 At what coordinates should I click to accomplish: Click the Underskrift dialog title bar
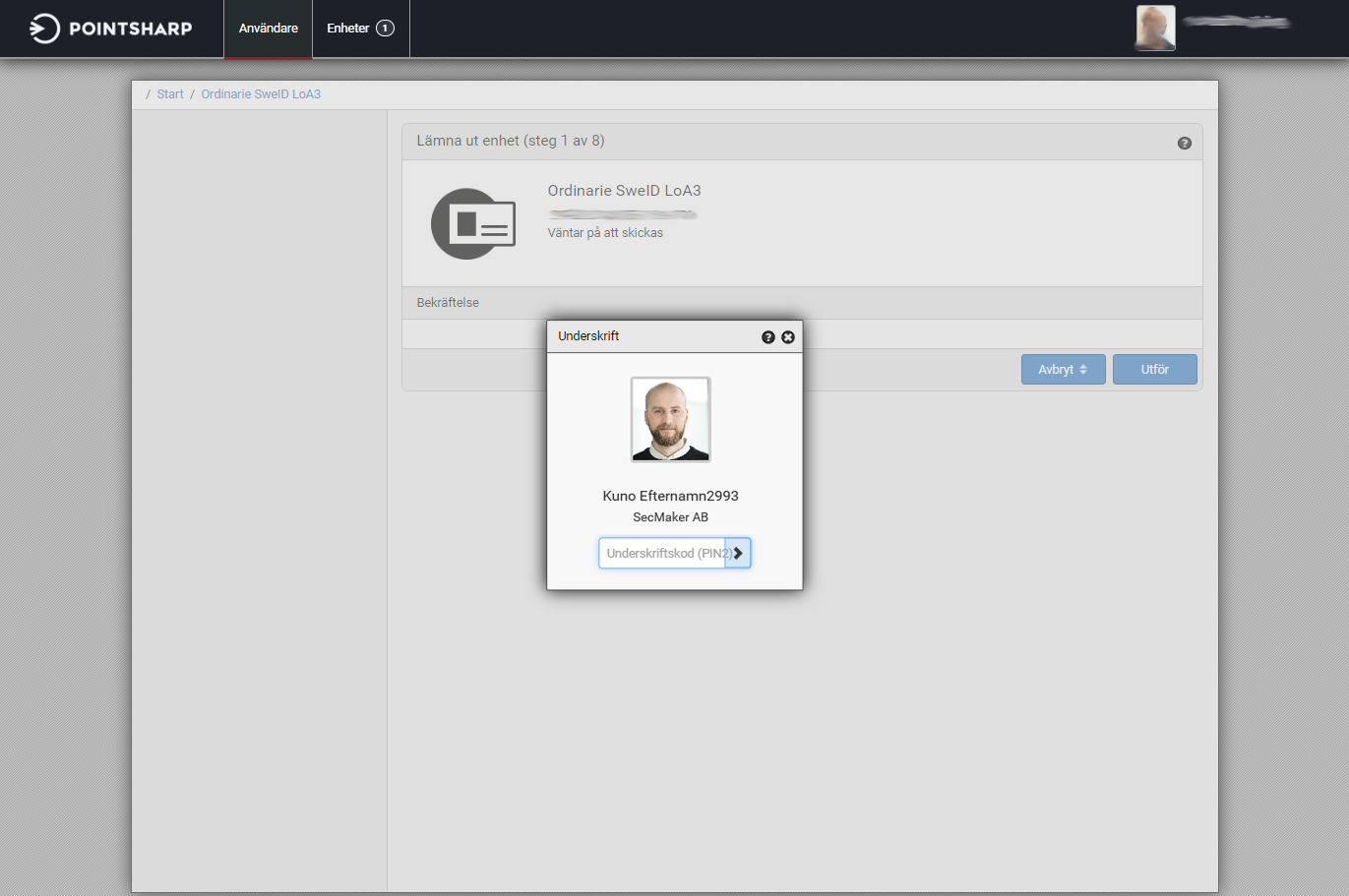(x=649, y=336)
